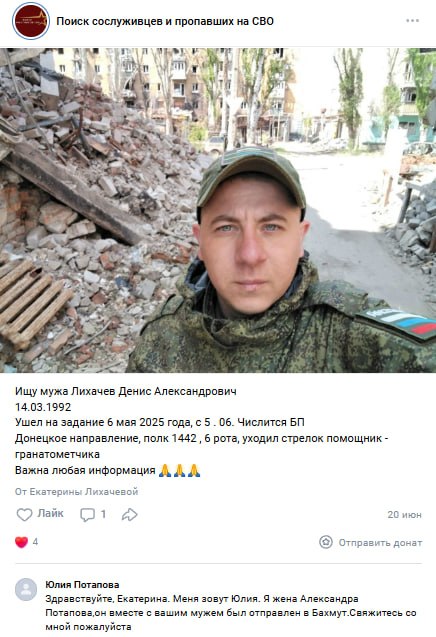This screenshot has height=637, width=436.
Task: Open the post date 20 июн
Action: pos(404,515)
